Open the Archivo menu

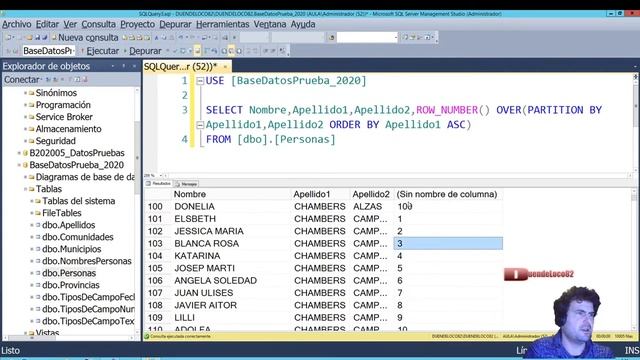coord(17,24)
